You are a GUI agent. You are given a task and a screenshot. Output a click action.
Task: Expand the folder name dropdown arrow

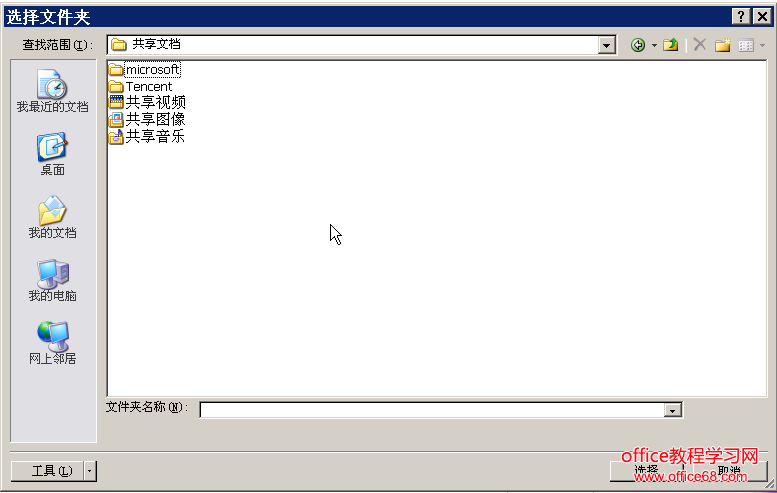[672, 410]
